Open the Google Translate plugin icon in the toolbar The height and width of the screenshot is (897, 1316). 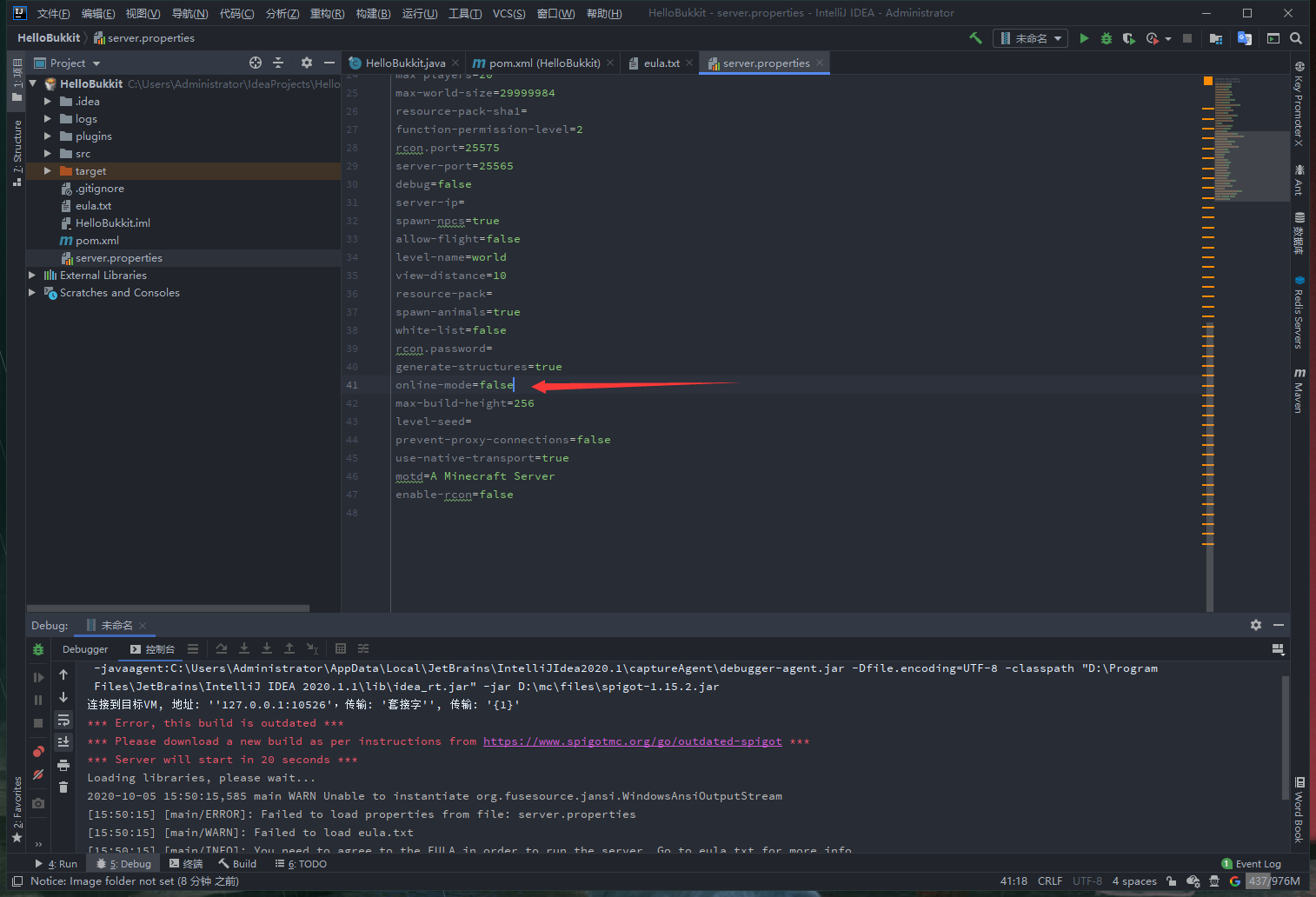(1244, 38)
